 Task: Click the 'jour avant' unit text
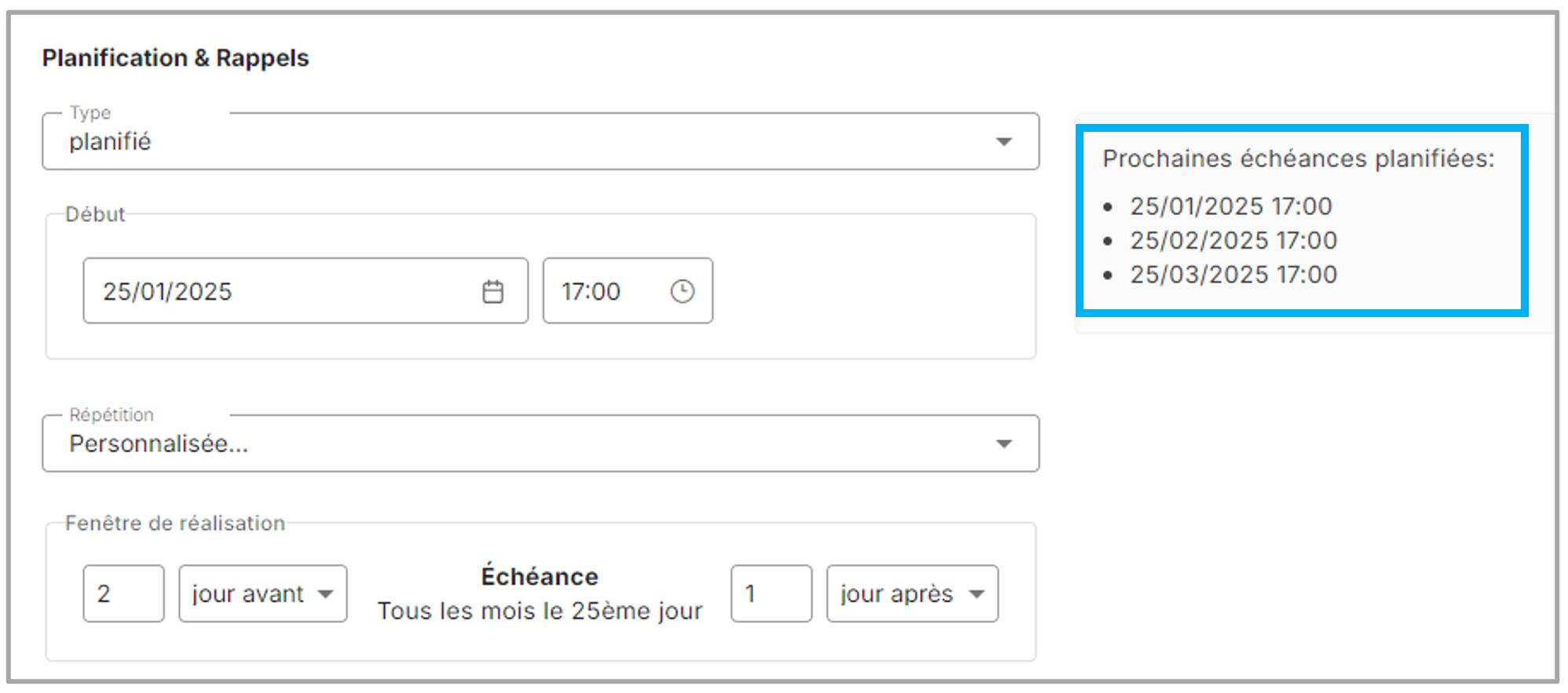click(247, 594)
